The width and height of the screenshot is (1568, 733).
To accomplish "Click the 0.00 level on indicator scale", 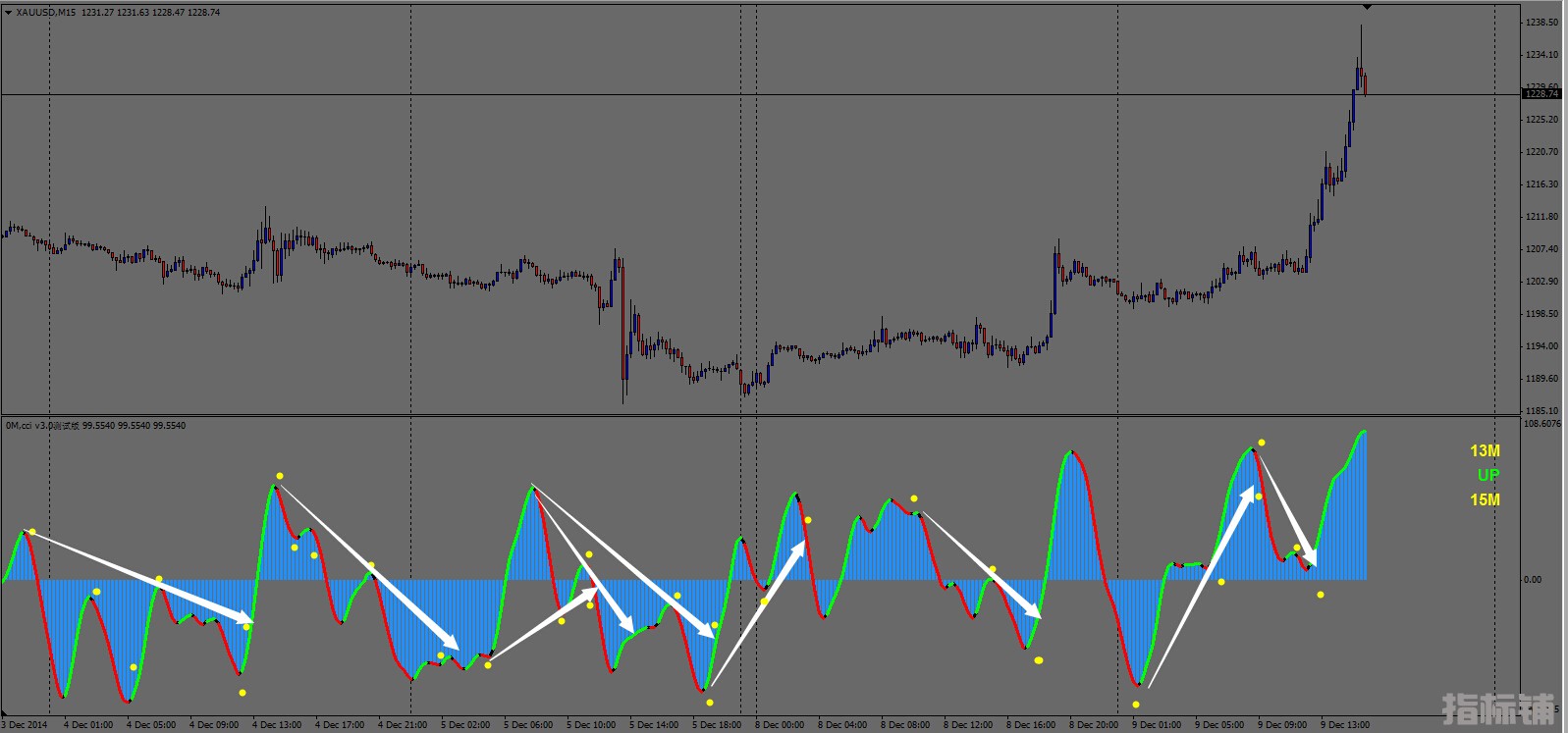I will 1532,580.
